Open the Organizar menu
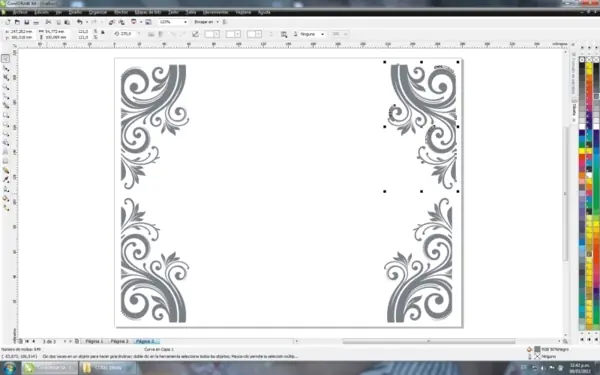Image resolution: width=600 pixels, height=375 pixels. 98,12
